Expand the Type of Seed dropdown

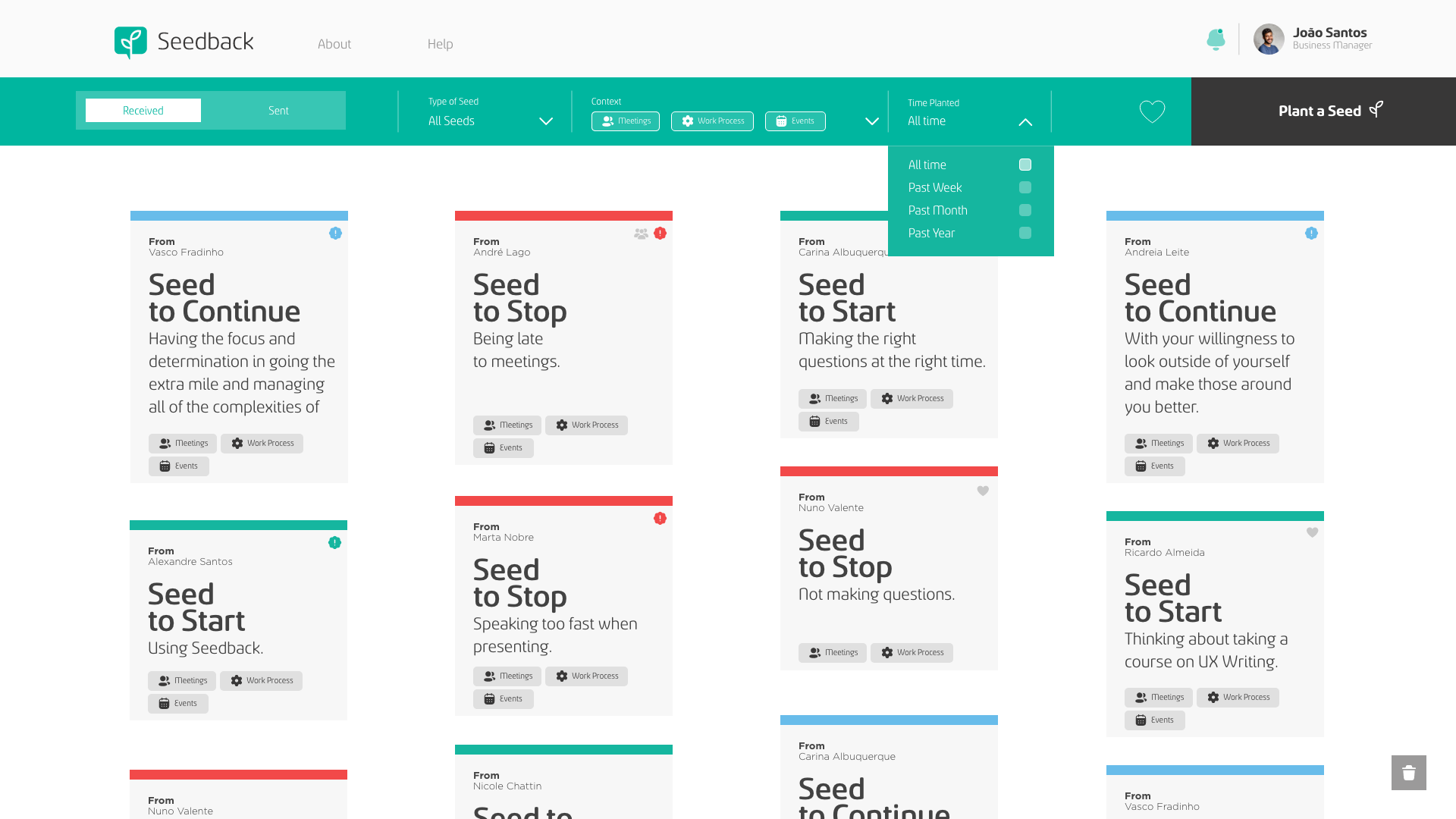545,121
